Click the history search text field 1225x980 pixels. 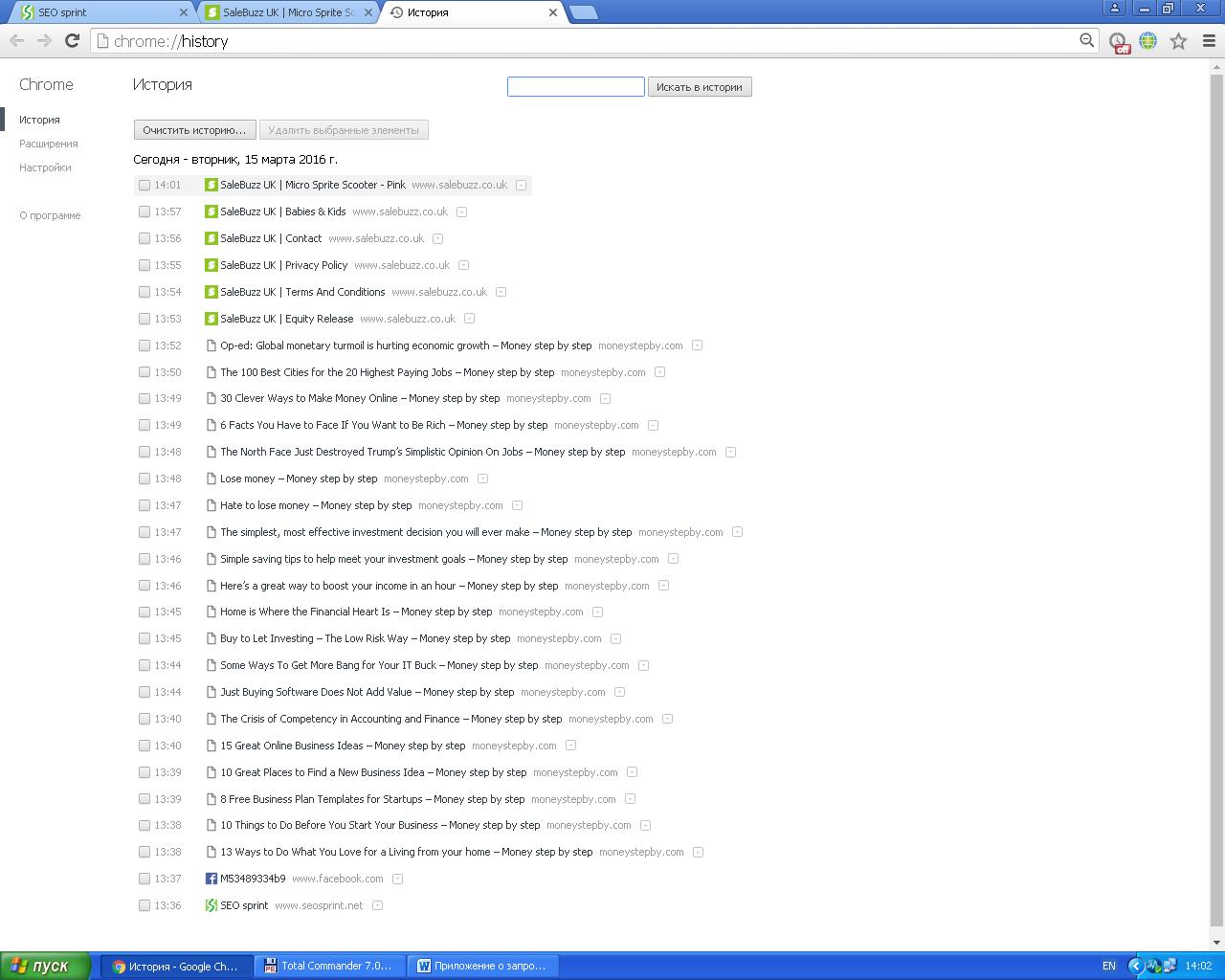click(575, 87)
